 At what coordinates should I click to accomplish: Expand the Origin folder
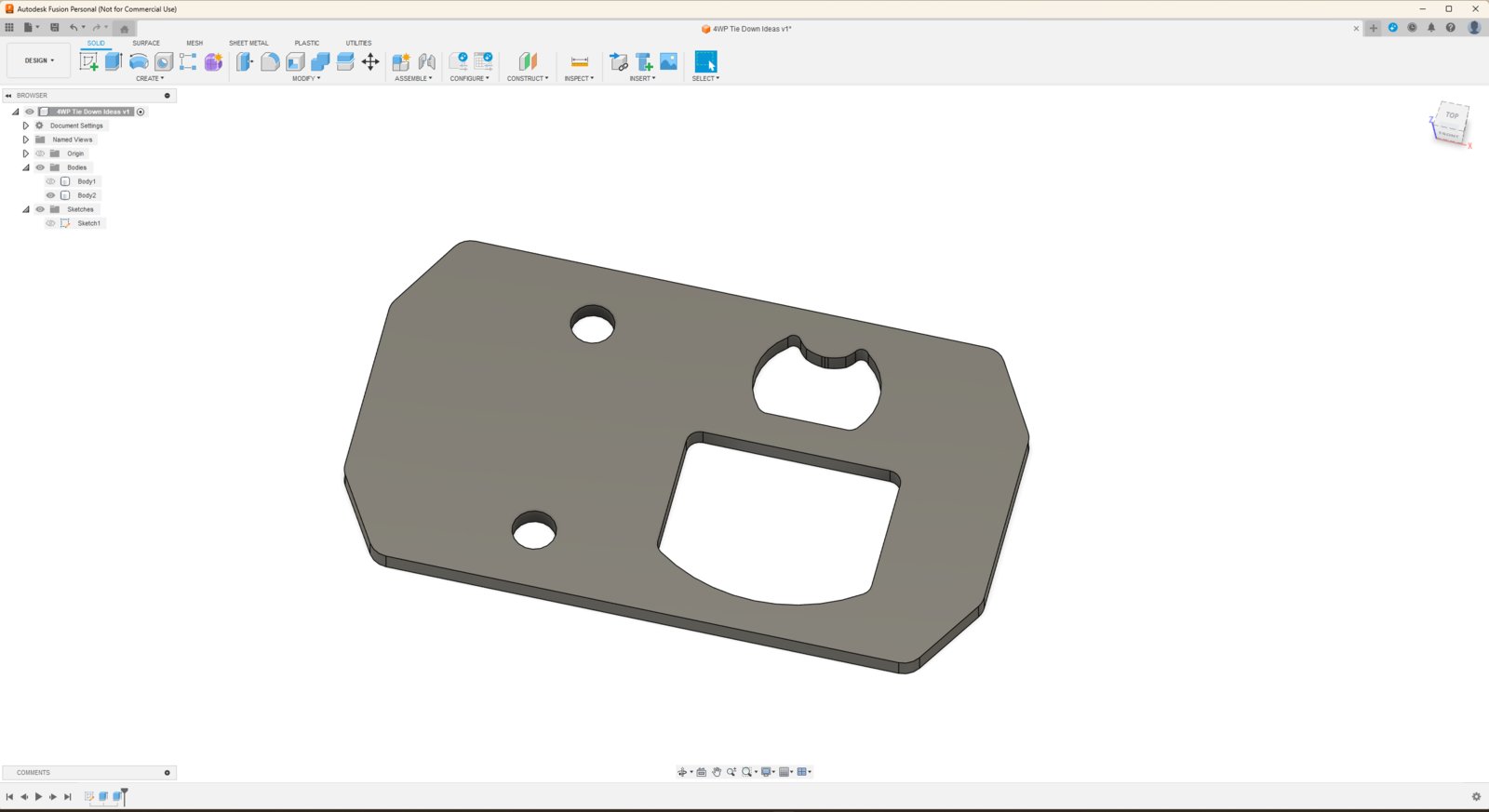pos(26,153)
